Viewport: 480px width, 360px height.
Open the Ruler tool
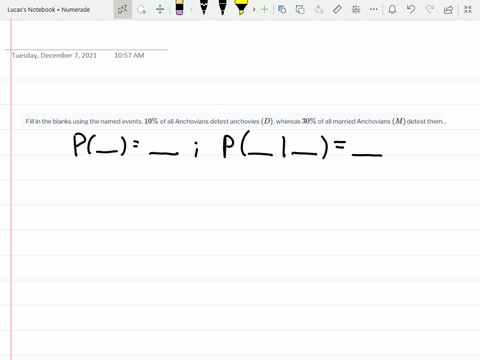coord(337,9)
